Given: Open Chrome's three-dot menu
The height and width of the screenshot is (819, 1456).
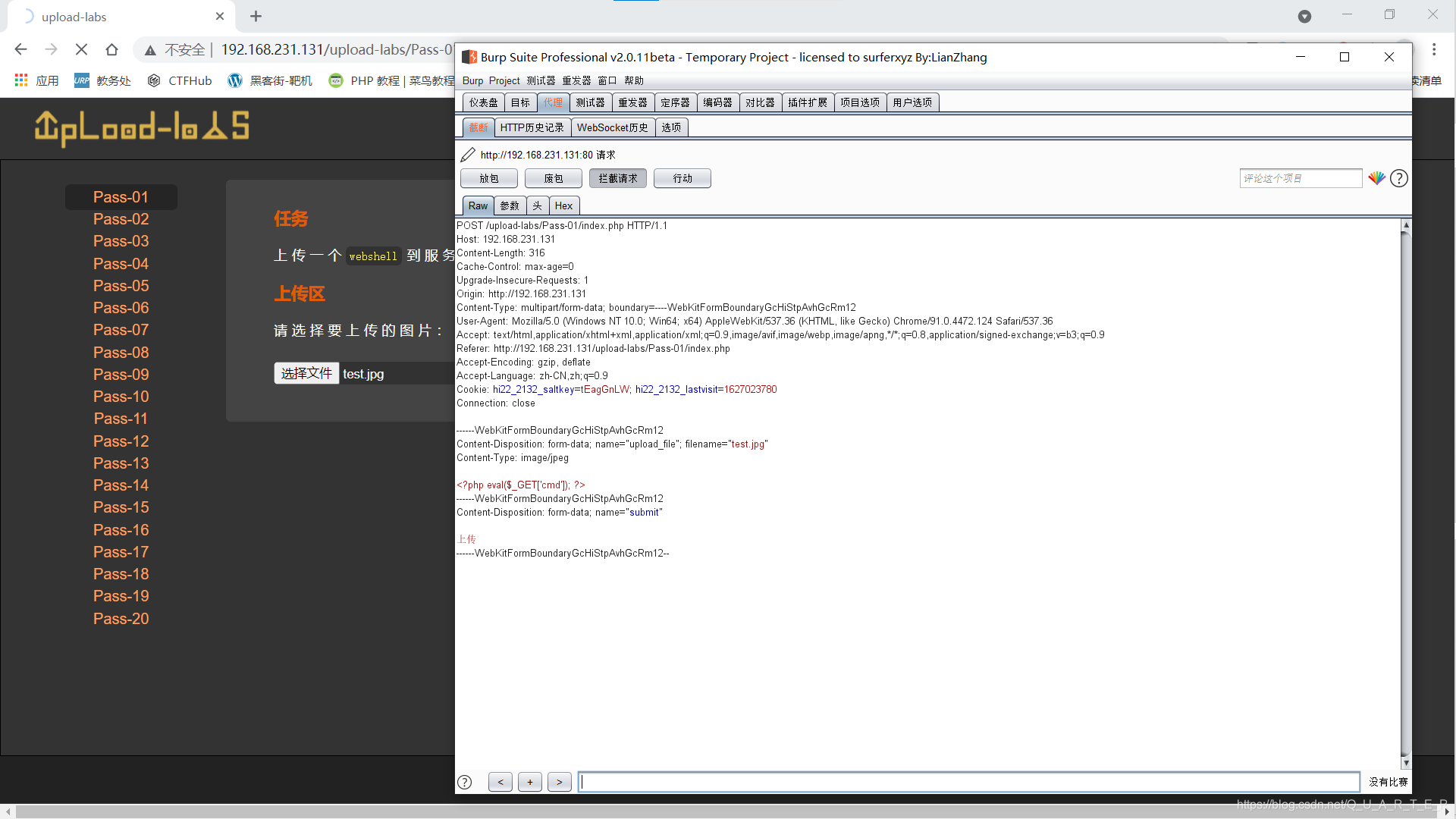Looking at the screenshot, I should coord(1434,49).
